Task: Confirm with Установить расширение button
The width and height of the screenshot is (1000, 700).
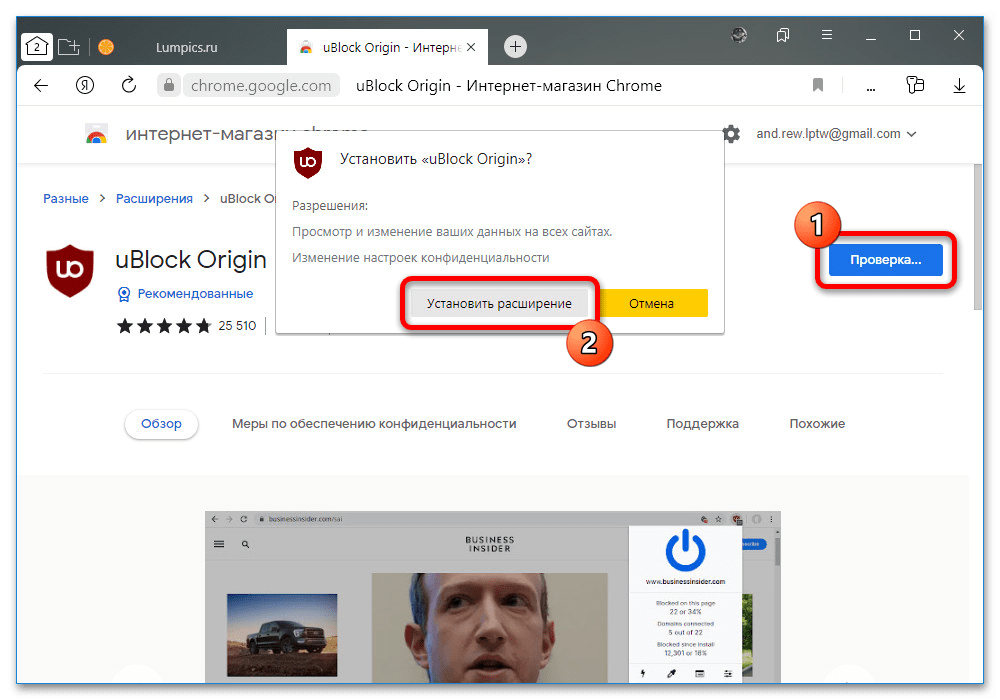Action: (x=499, y=303)
